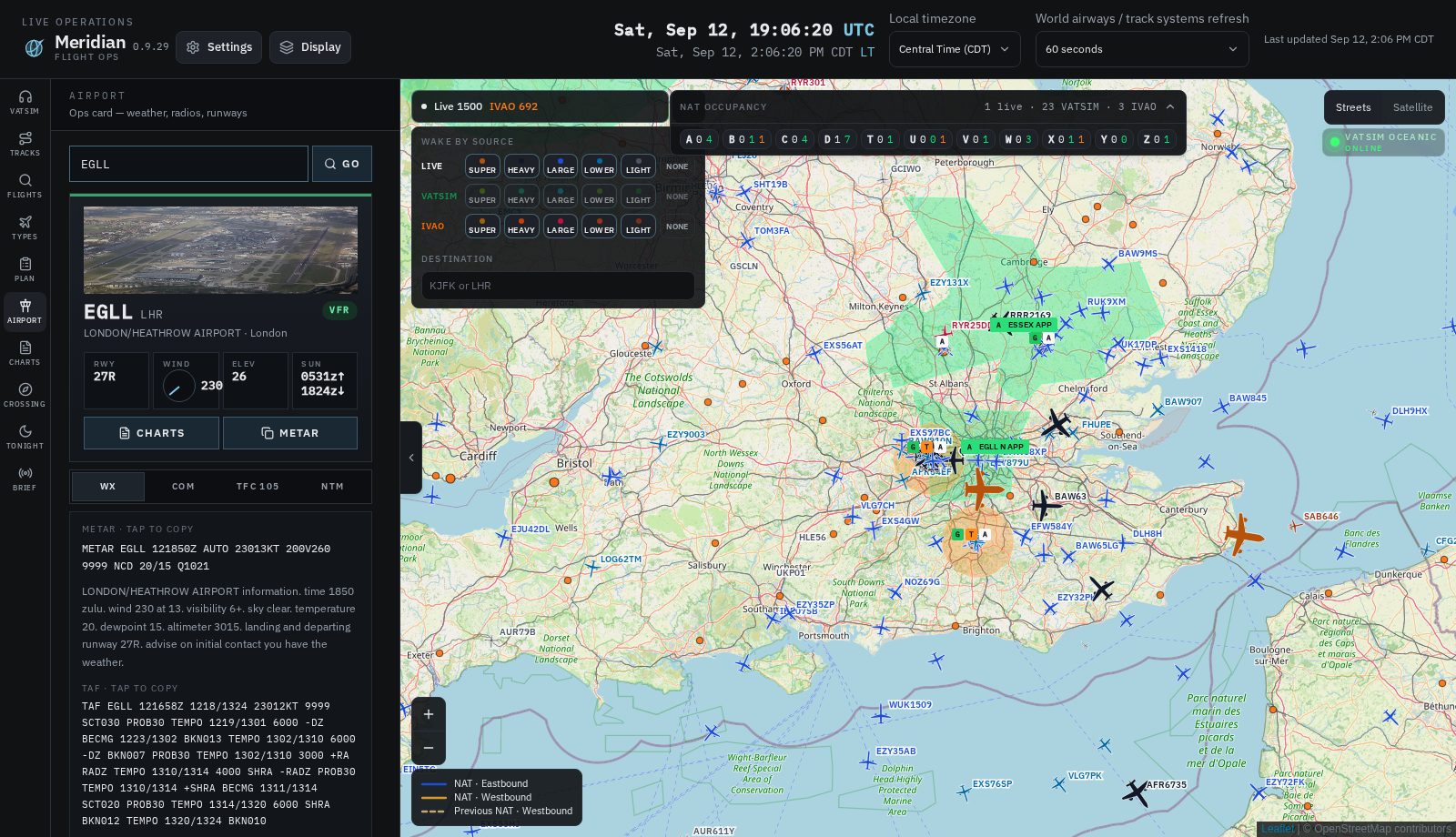Switch map to Satellite view

click(1412, 107)
